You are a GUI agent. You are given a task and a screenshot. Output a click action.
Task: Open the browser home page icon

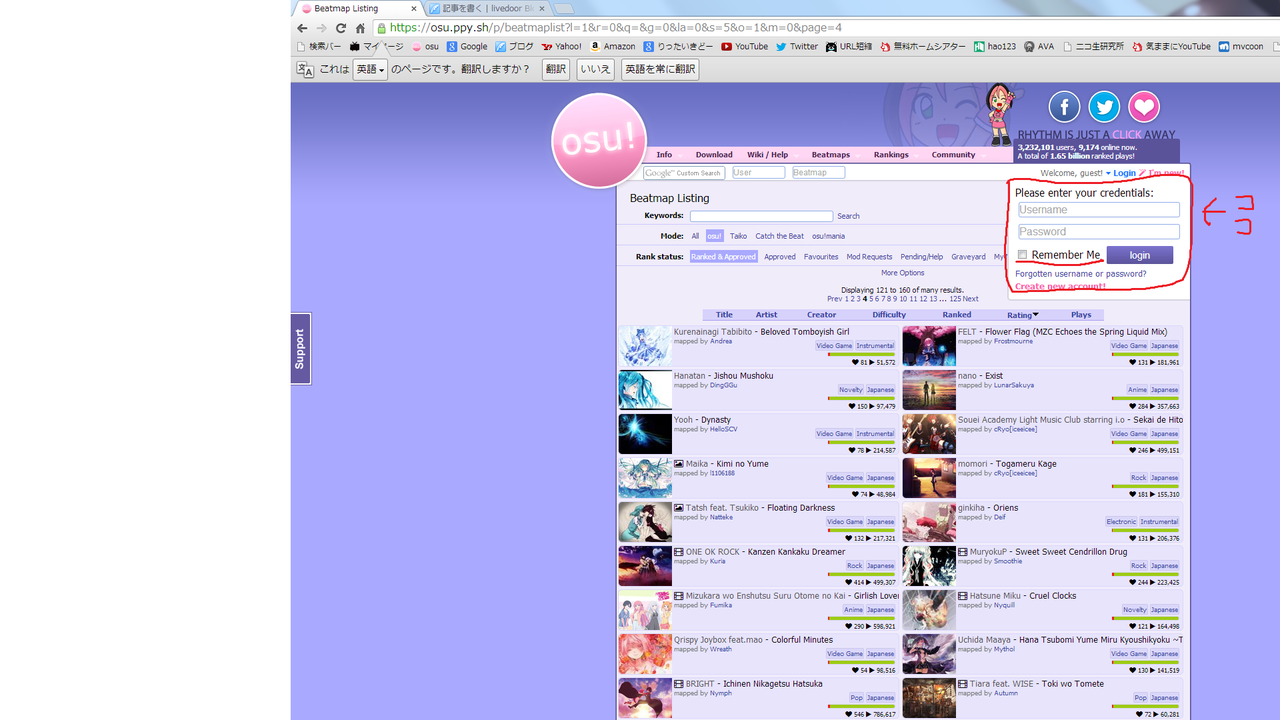coord(360,28)
